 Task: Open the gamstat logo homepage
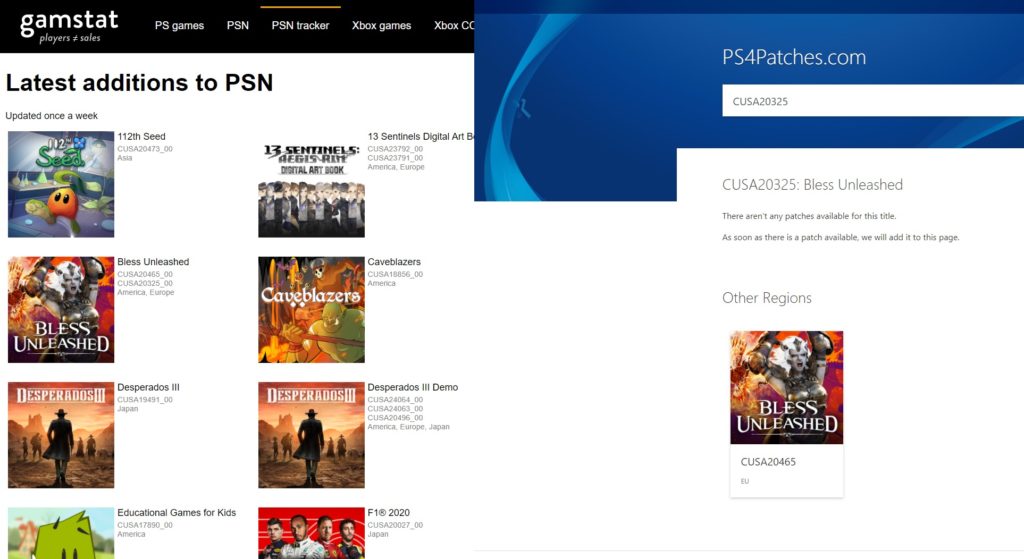click(69, 26)
